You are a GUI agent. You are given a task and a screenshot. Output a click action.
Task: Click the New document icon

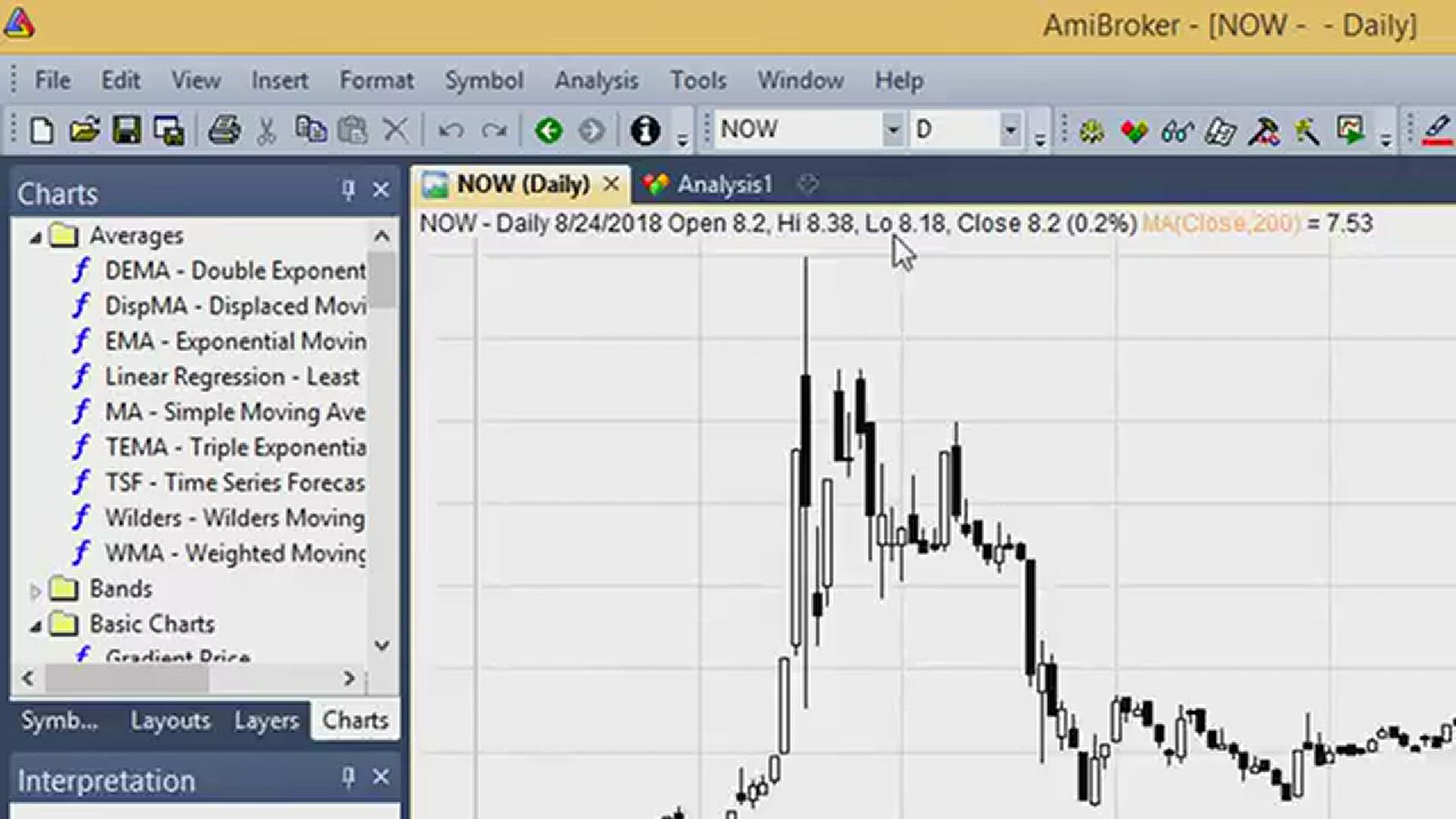tap(42, 130)
